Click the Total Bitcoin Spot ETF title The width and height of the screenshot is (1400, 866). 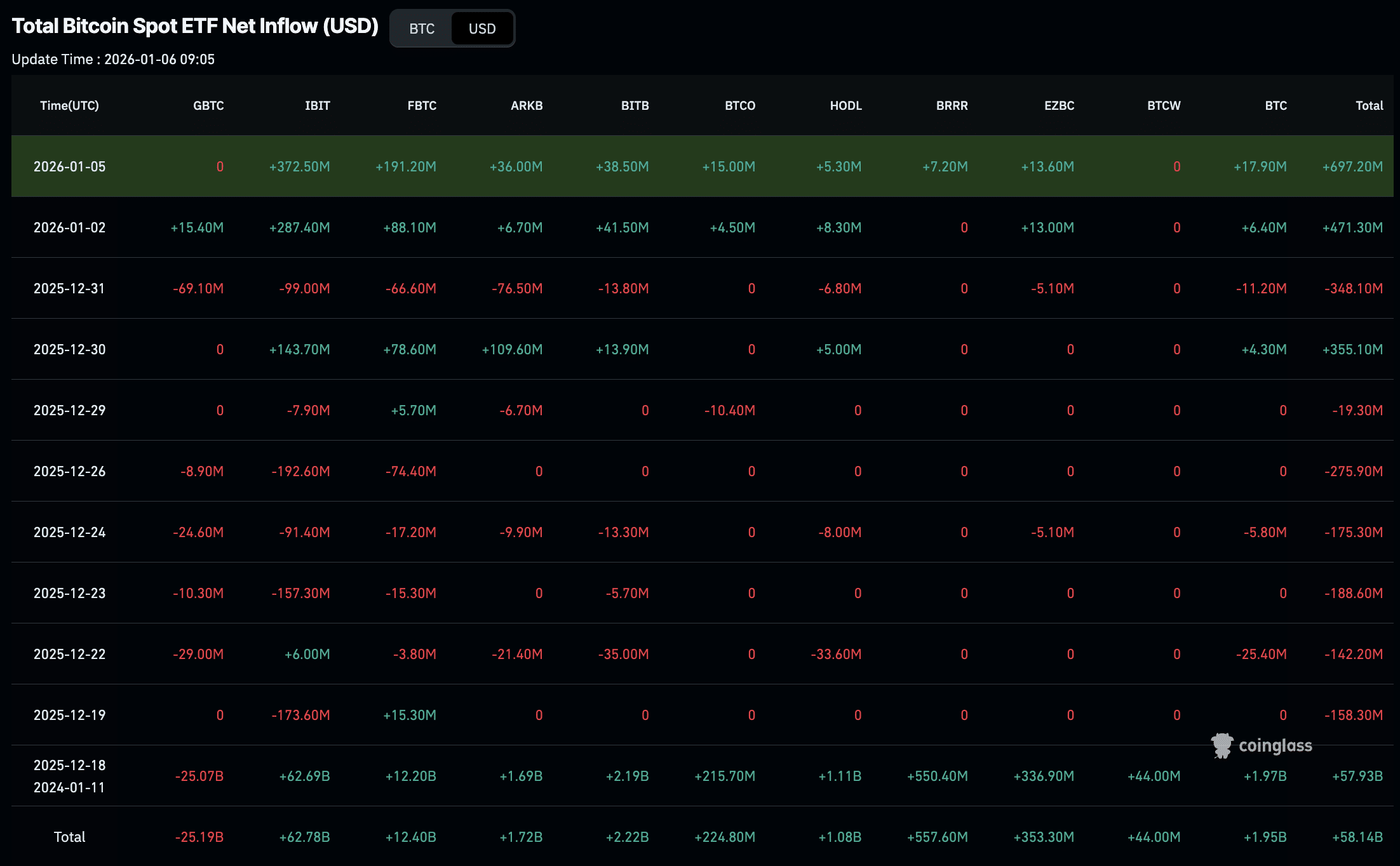(195, 26)
